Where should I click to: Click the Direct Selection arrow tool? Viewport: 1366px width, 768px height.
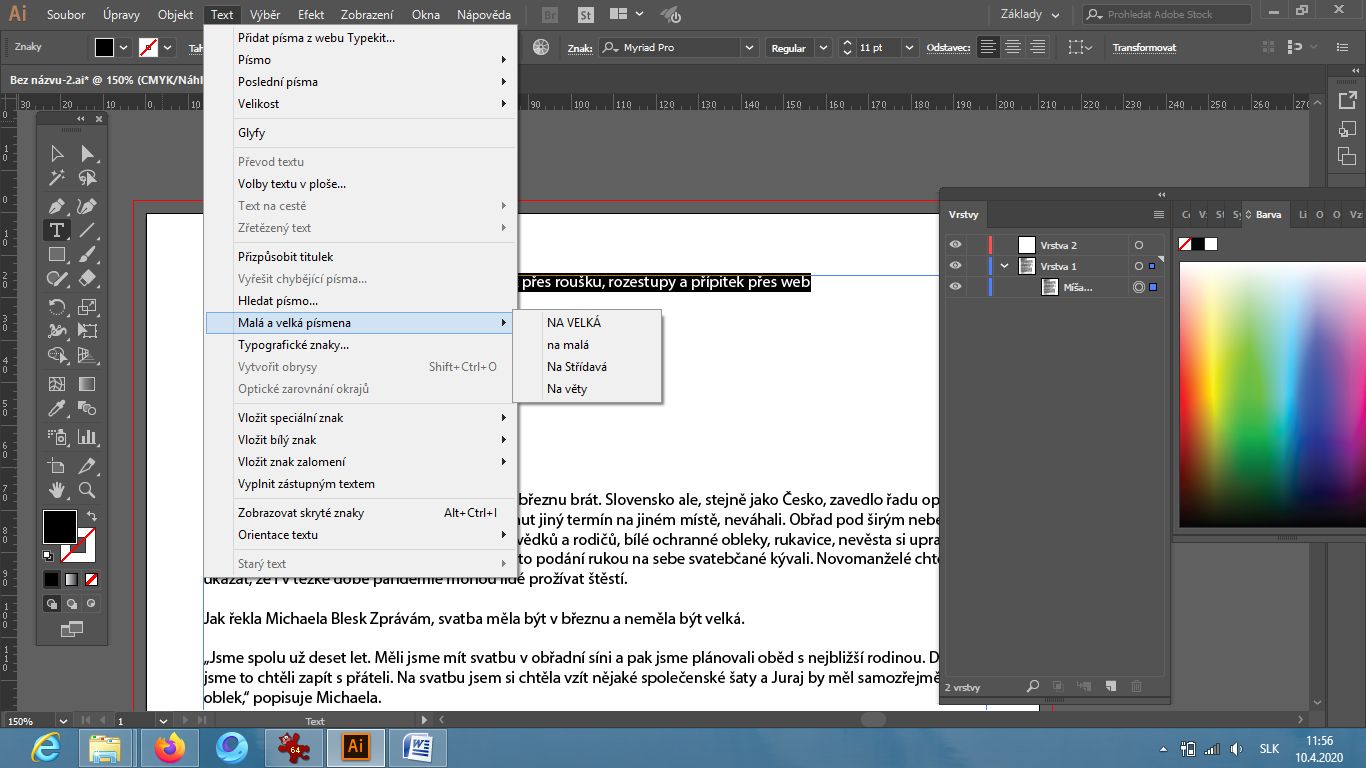(87, 153)
